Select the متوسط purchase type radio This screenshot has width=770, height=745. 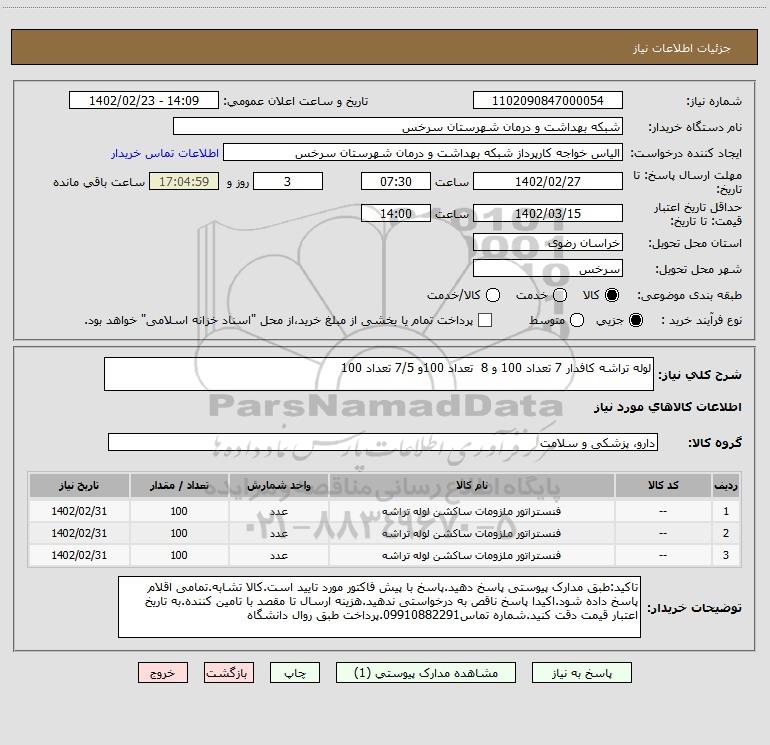[577, 320]
